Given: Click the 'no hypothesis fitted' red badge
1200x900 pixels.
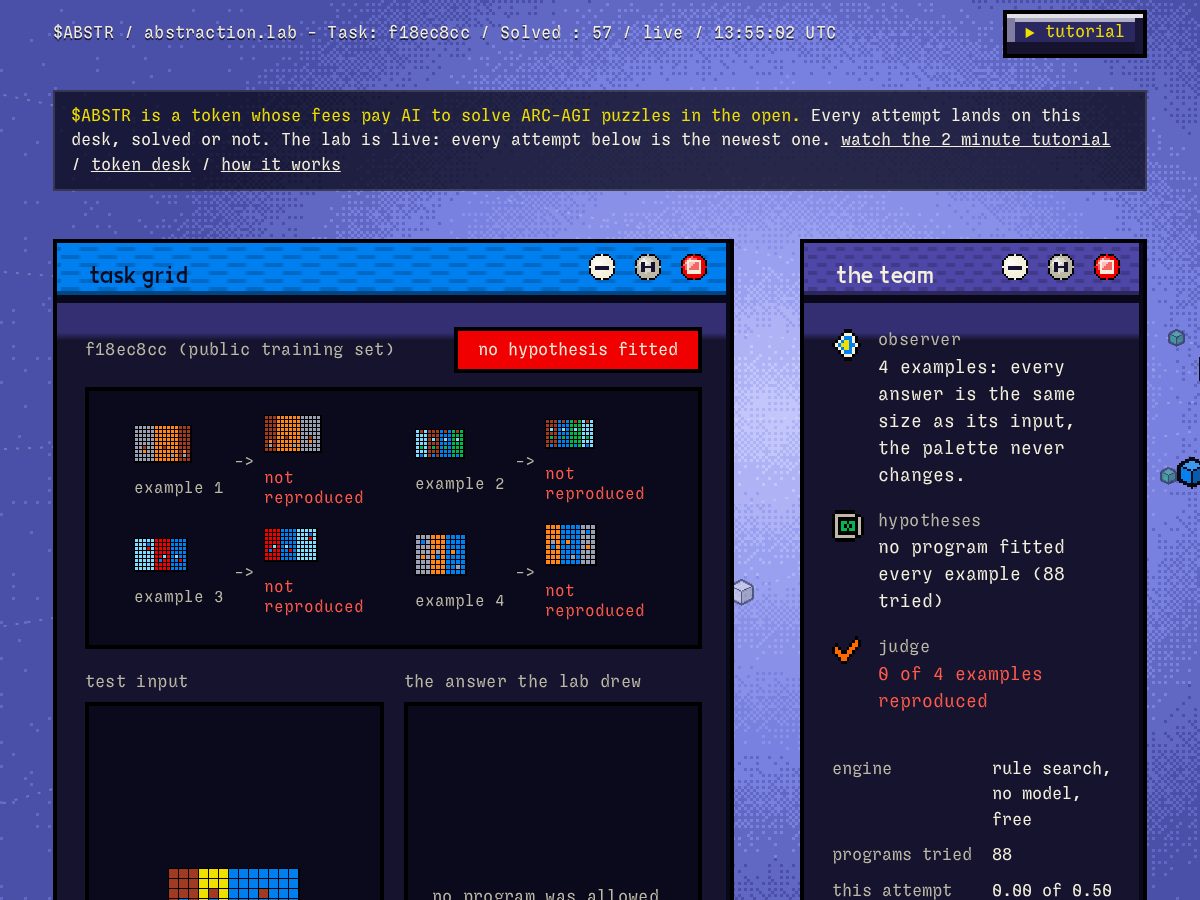Looking at the screenshot, I should (578, 350).
